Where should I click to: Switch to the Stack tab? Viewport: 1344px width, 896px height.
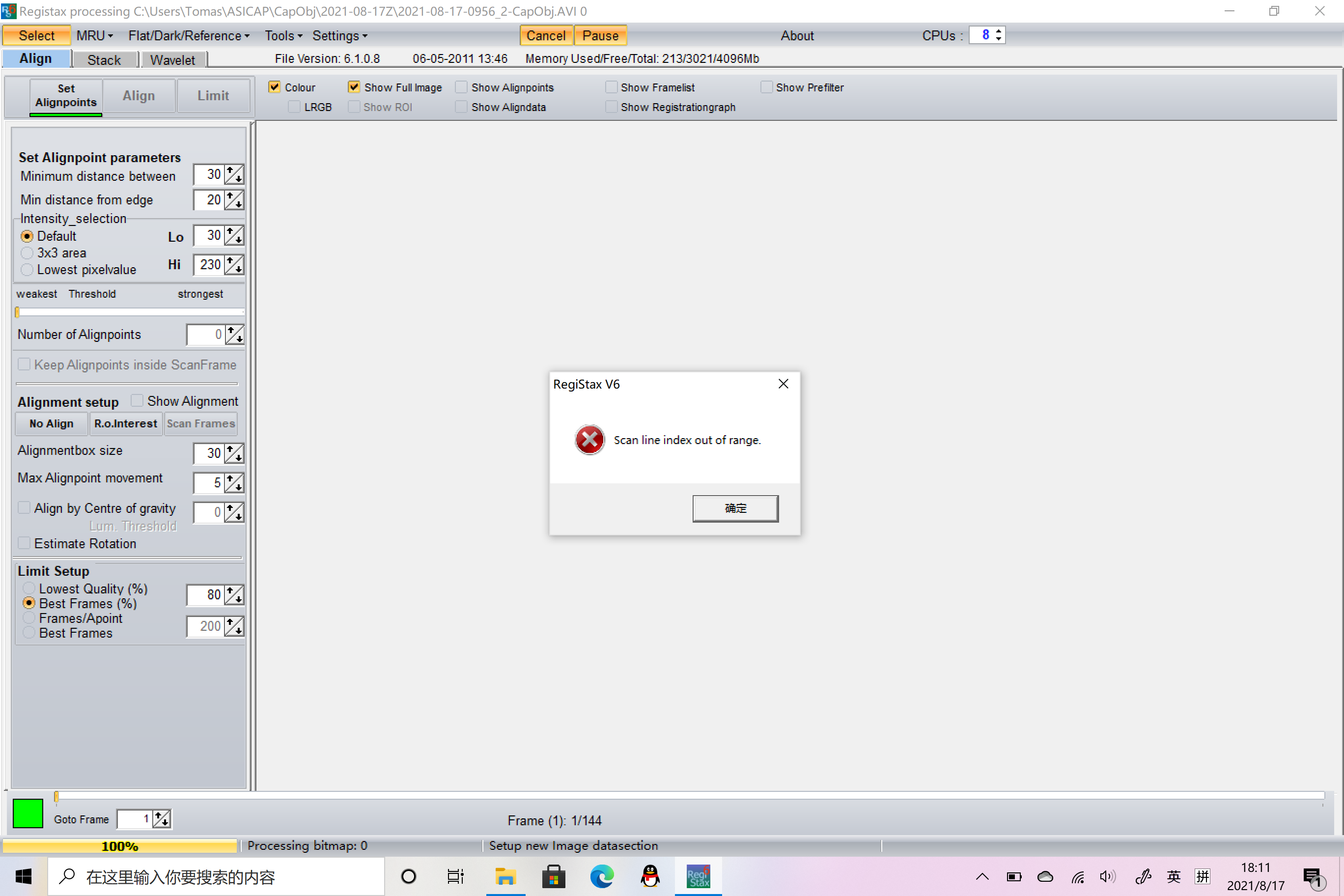click(x=104, y=60)
